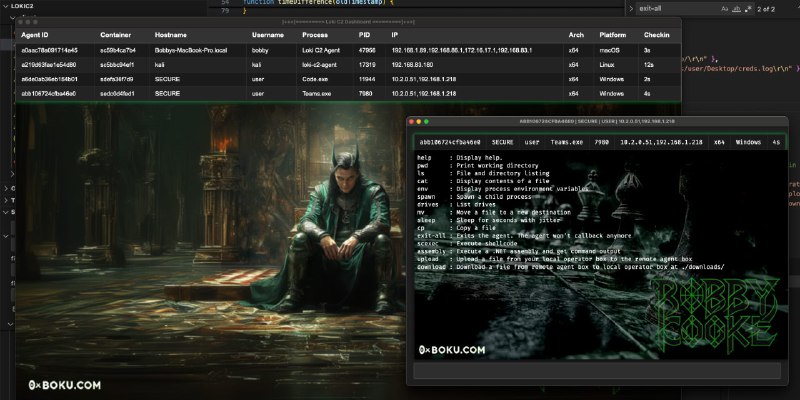Sort dashboard by Process column header
This screenshot has height=400, width=800.
(x=315, y=35)
